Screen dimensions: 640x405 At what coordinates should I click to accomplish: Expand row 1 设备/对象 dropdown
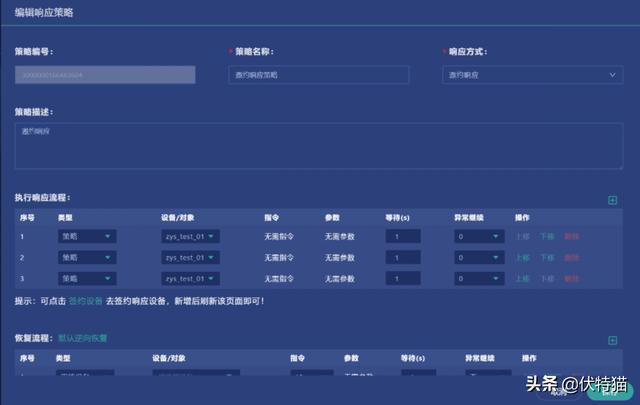(x=190, y=236)
